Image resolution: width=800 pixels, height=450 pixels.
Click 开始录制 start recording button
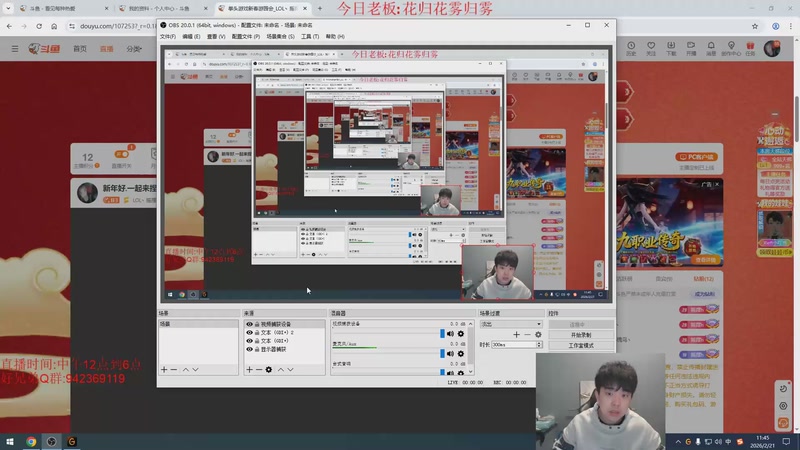coord(581,335)
